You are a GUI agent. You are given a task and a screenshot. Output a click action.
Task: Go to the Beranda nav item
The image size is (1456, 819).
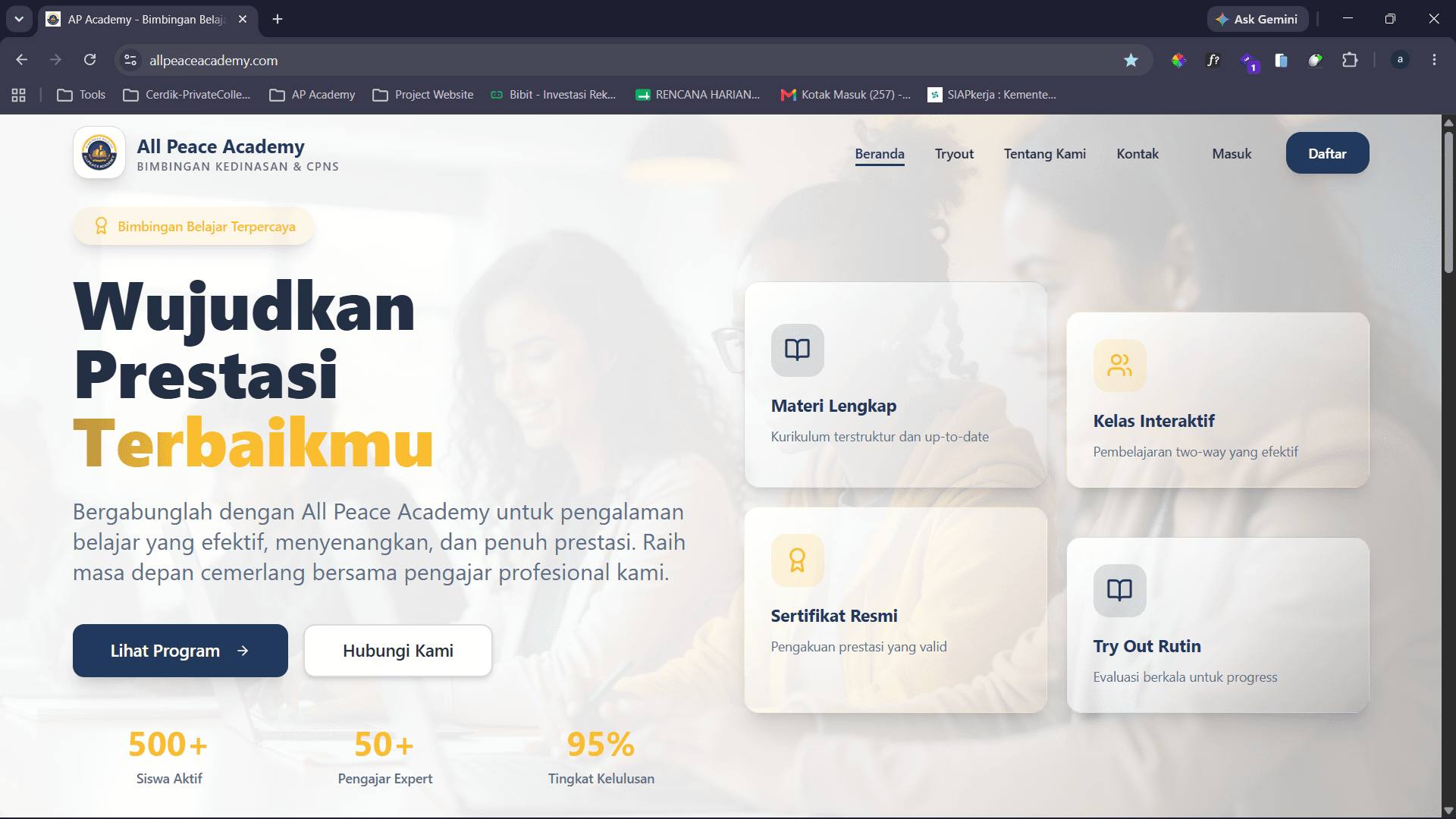(x=880, y=154)
